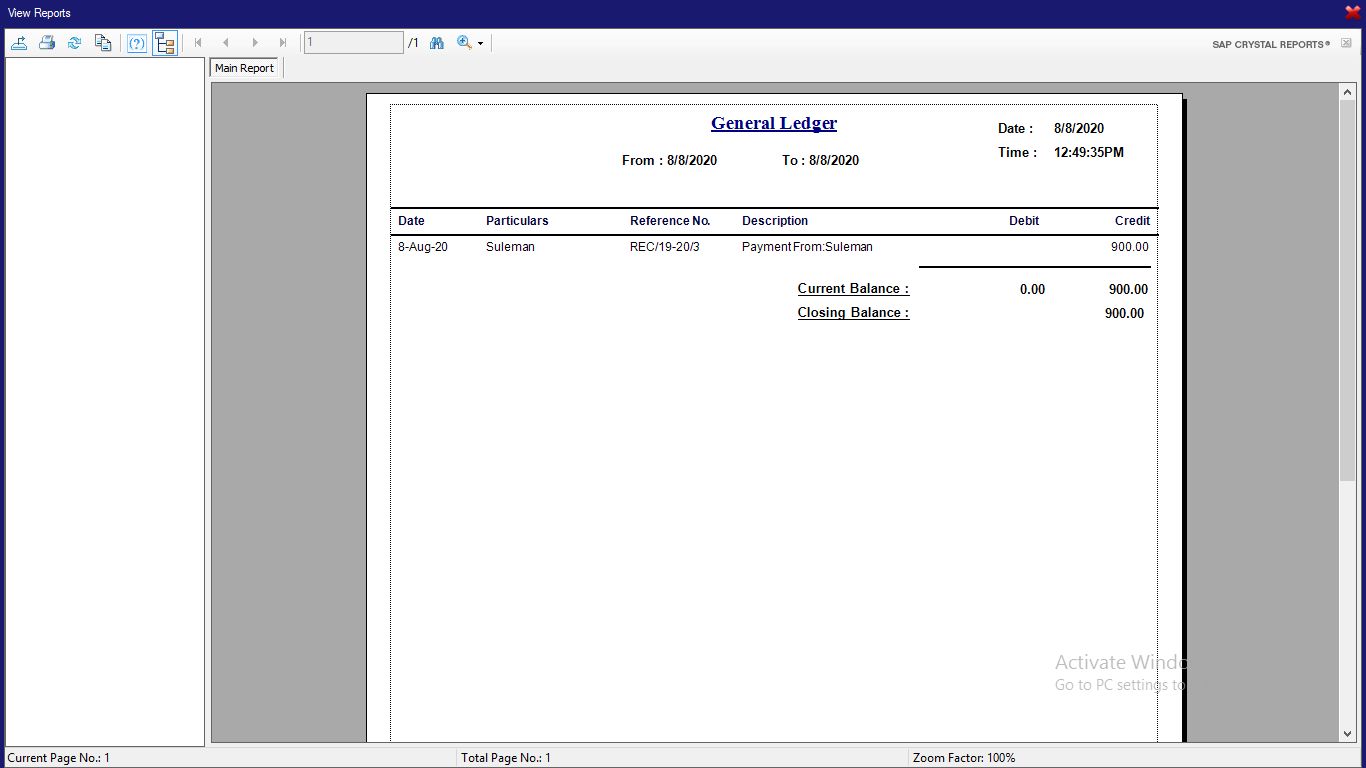
Task: Click the Export Report toolbar icon
Action: [x=18, y=43]
